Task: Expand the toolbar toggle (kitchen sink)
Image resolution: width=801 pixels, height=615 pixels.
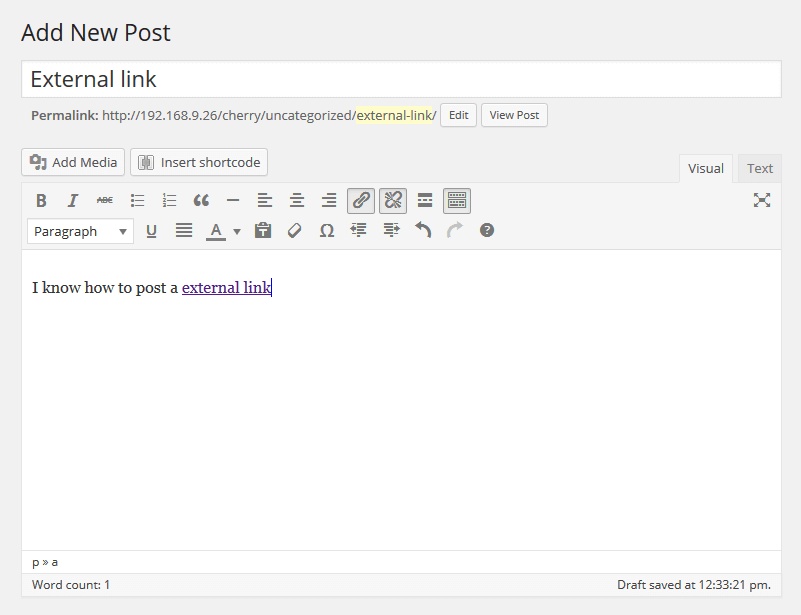Action: 457,200
